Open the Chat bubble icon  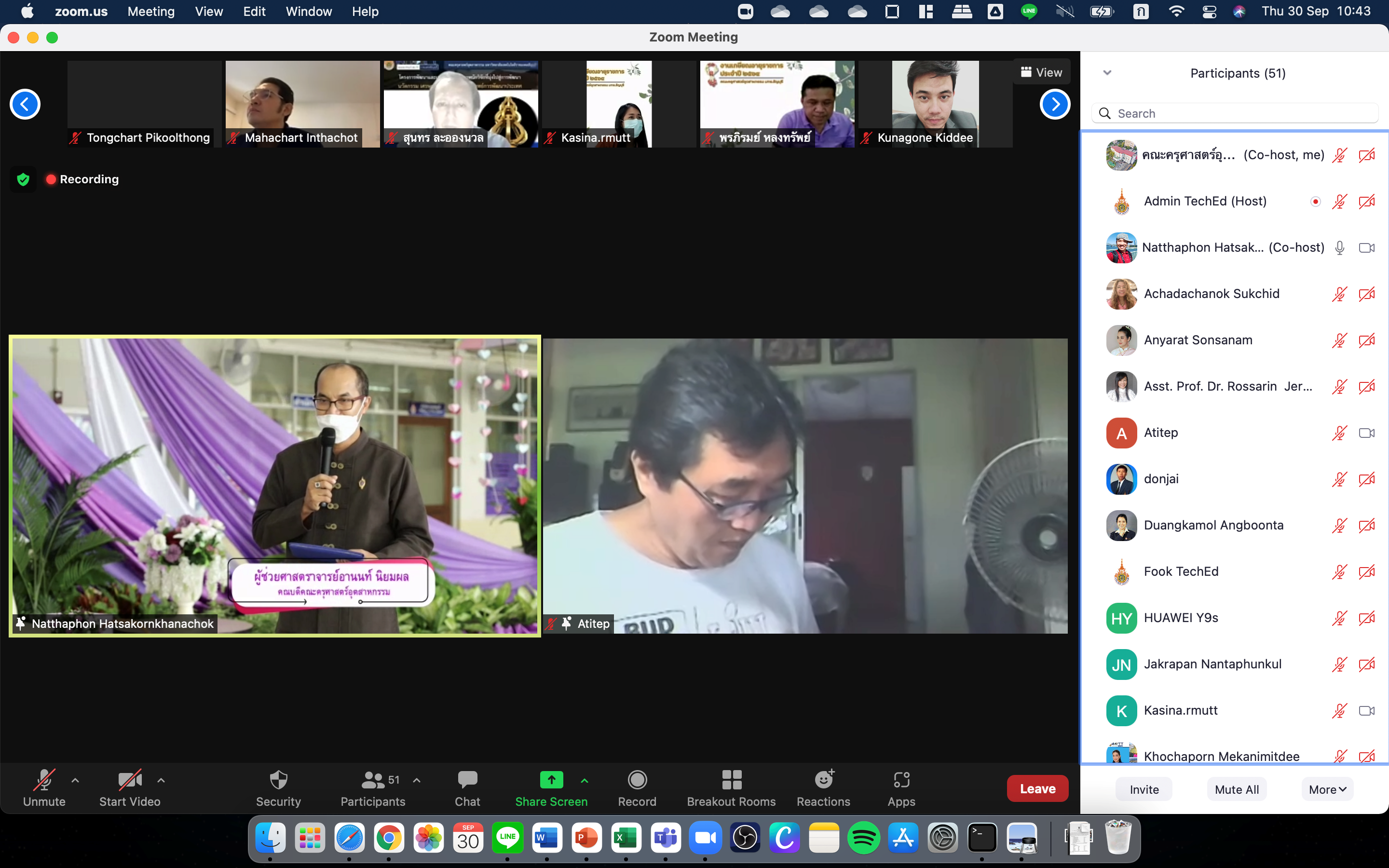click(467, 780)
